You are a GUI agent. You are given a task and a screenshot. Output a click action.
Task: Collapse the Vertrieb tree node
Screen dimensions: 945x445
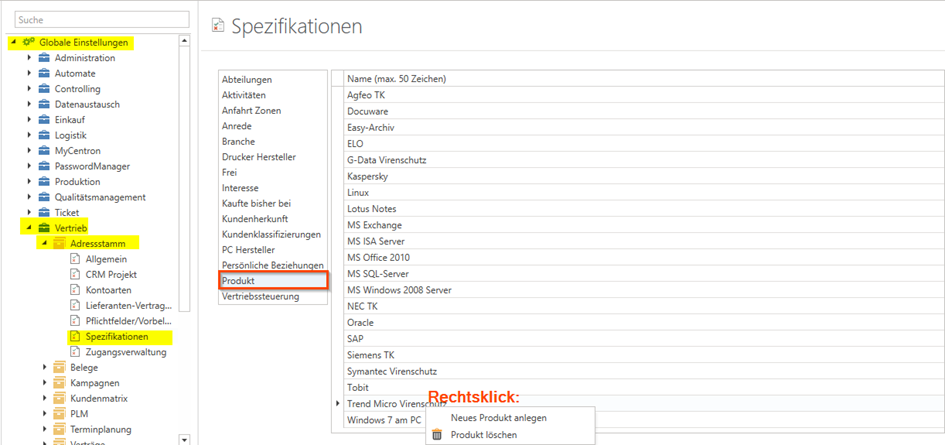29,228
